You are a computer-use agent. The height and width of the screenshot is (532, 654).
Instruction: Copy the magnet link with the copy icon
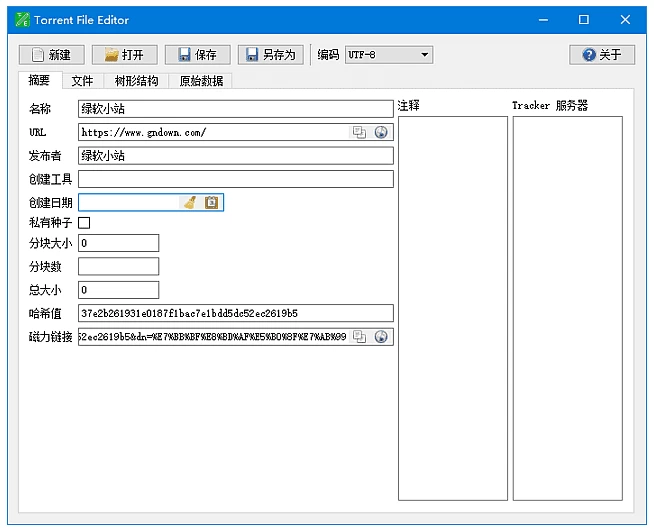(360, 337)
